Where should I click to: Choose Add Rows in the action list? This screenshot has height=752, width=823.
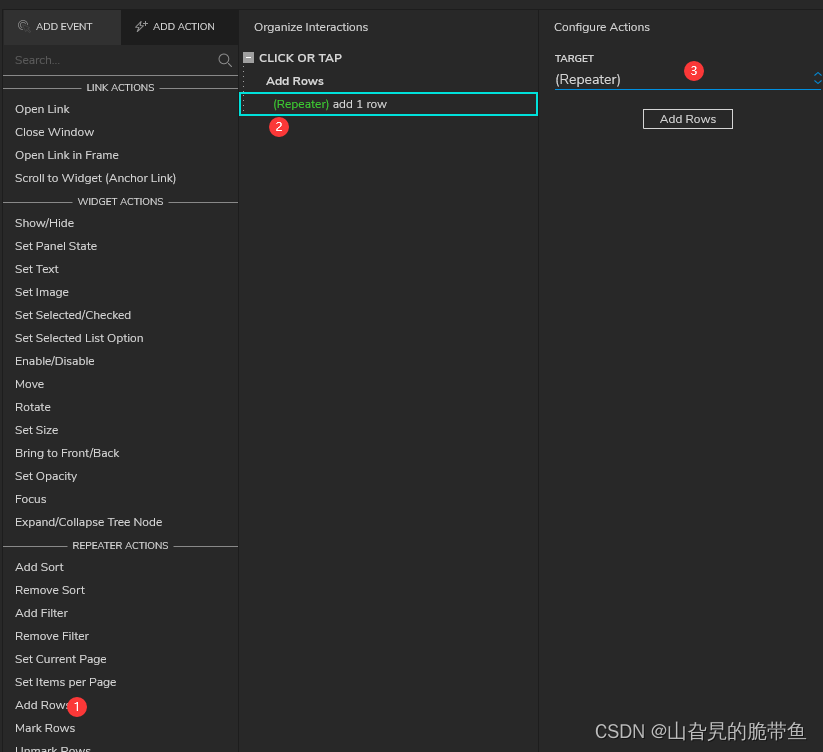[41, 705]
